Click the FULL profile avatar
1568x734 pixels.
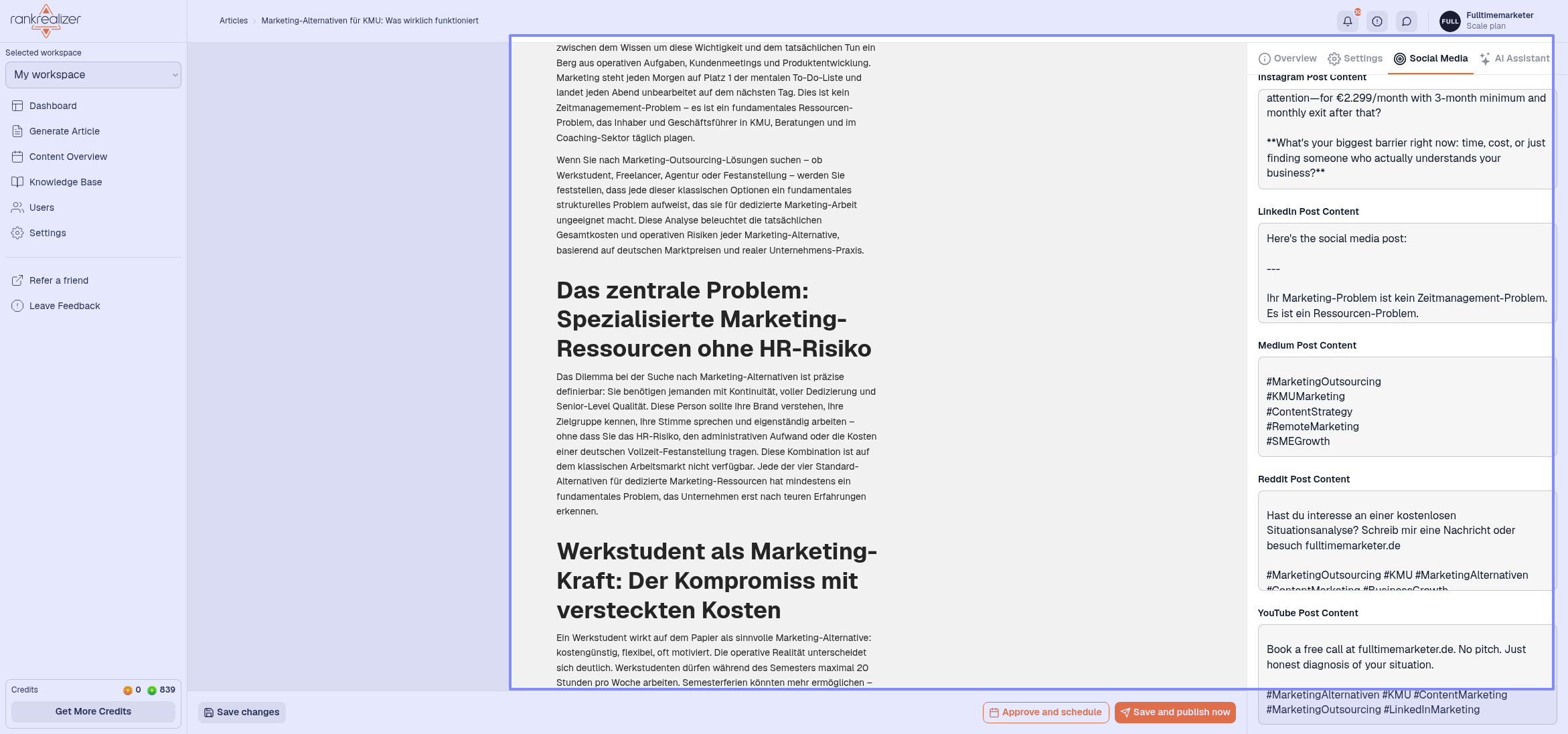(1450, 21)
